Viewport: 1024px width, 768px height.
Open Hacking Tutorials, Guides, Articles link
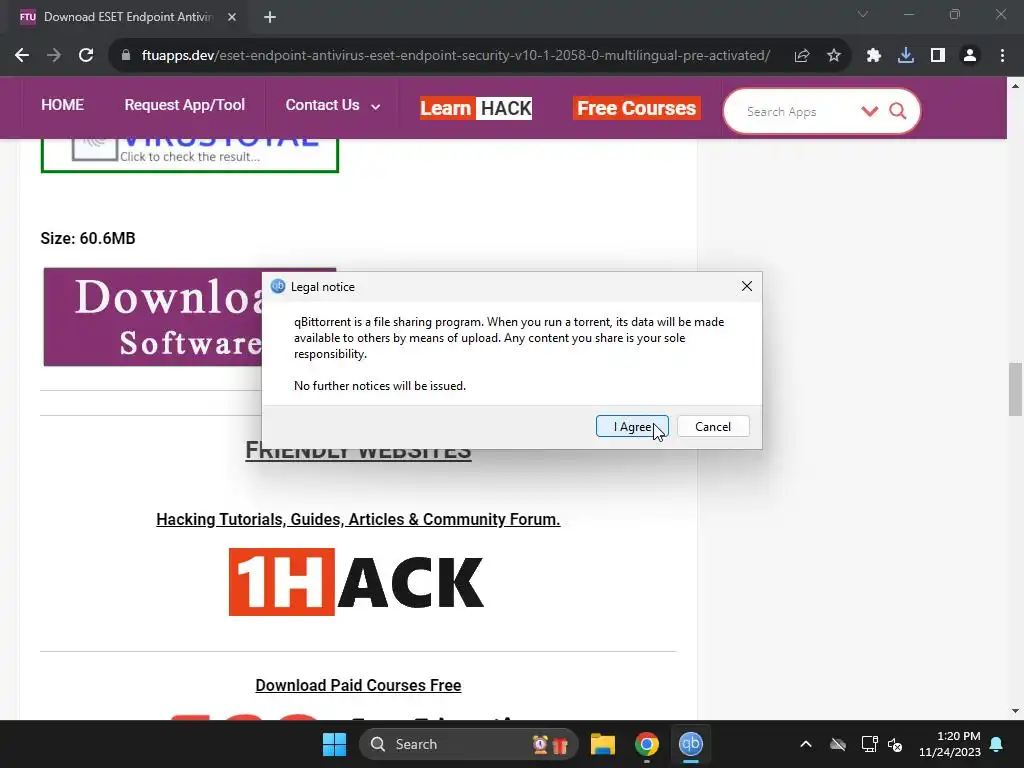tap(358, 519)
